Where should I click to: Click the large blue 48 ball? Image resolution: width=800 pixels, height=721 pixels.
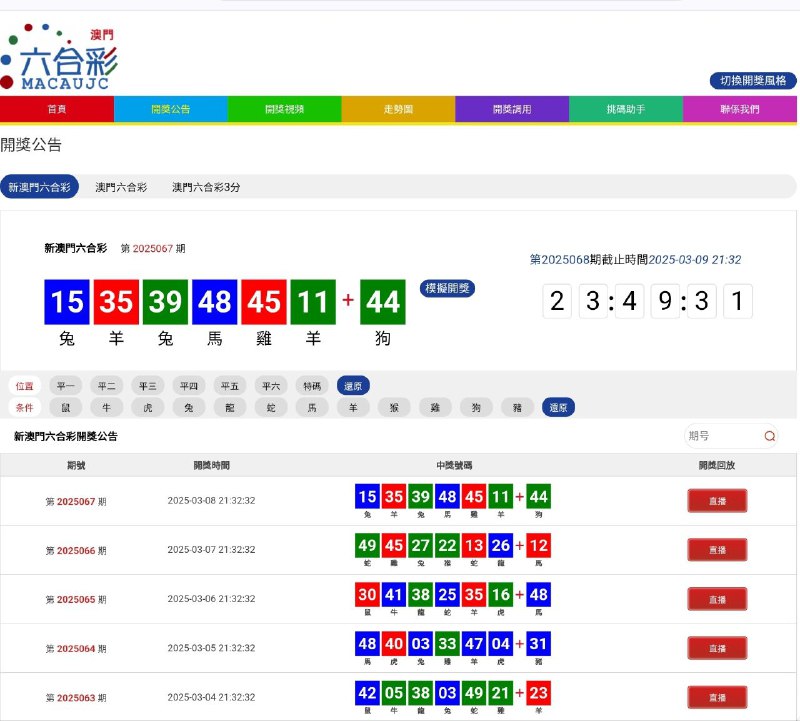215,302
